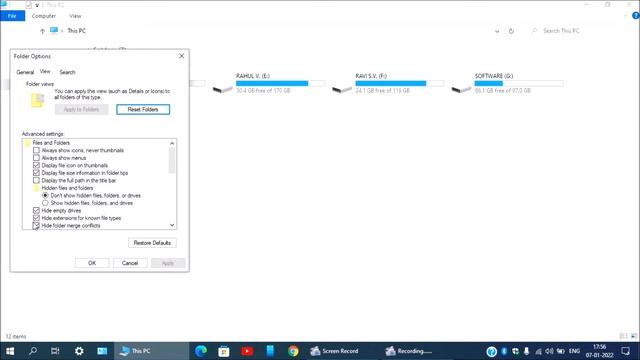The image size is (640, 360).
Task: Open the blue notebook app on taskbar
Action: [x=270, y=351]
